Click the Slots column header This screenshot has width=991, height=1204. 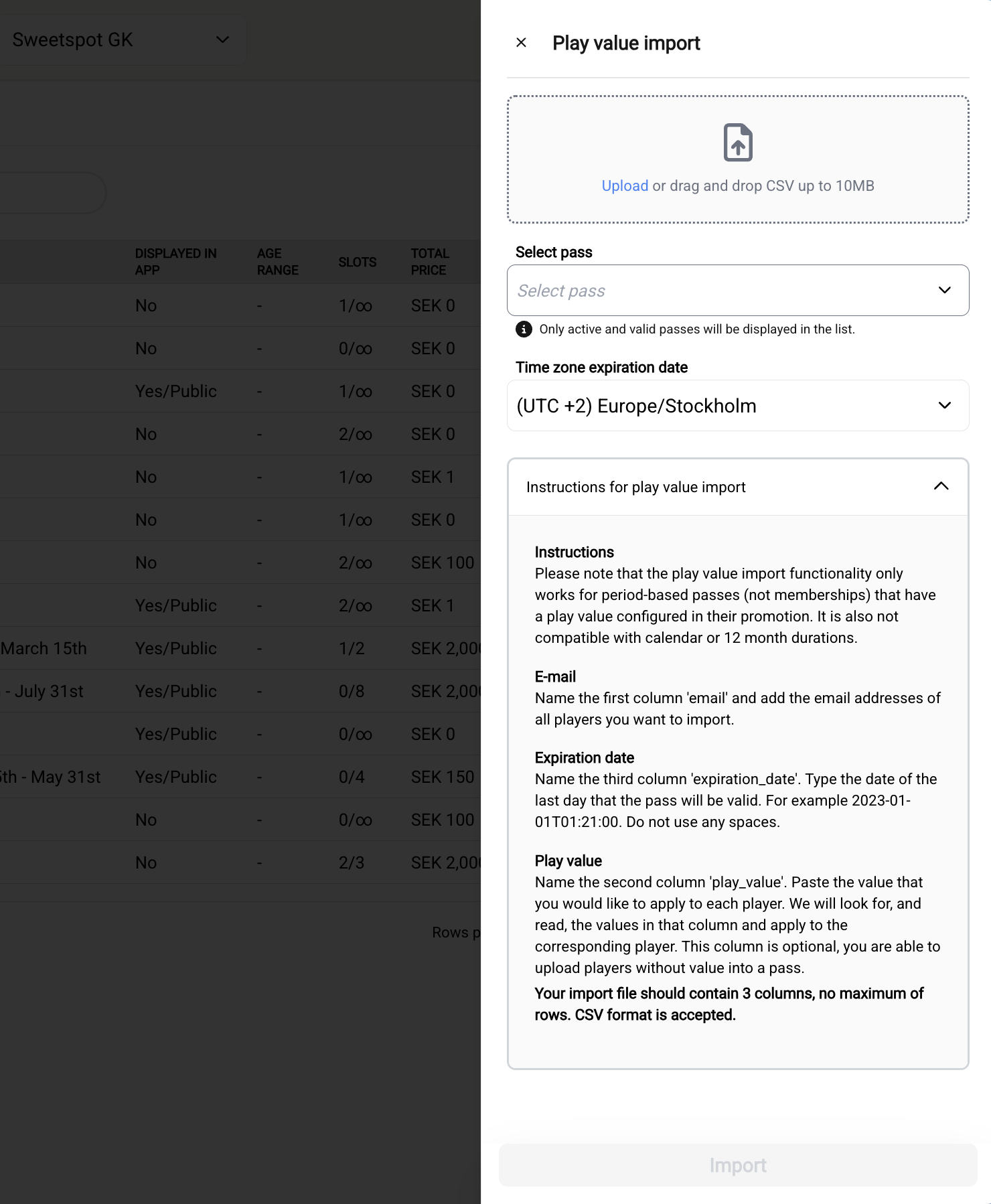[357, 262]
